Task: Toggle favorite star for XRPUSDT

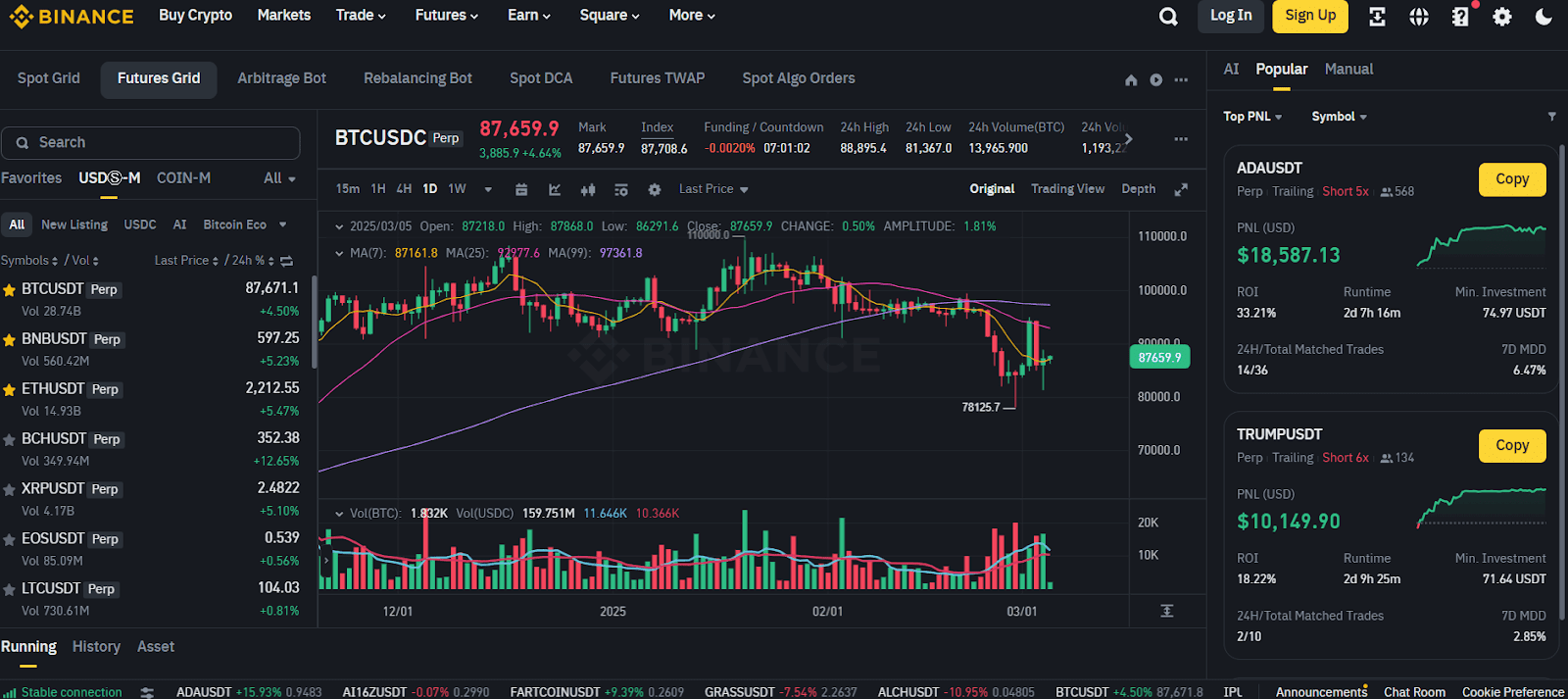Action: [9, 490]
